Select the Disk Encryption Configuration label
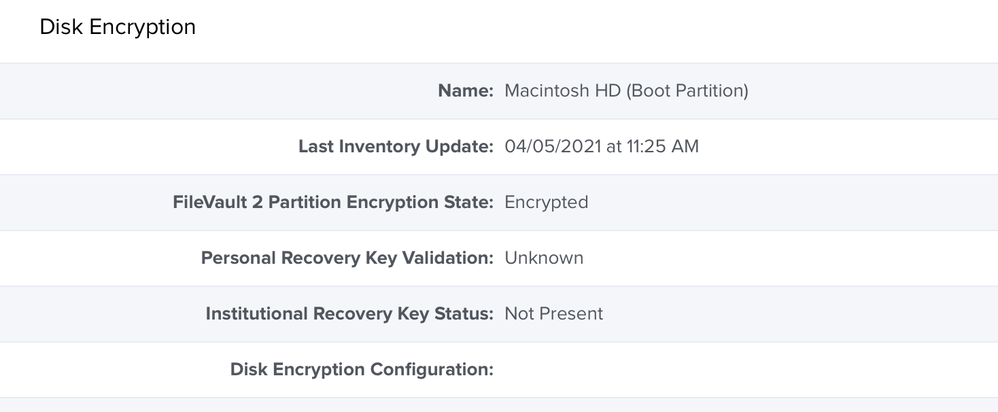Screen dimensions: 998x412 coord(362,369)
